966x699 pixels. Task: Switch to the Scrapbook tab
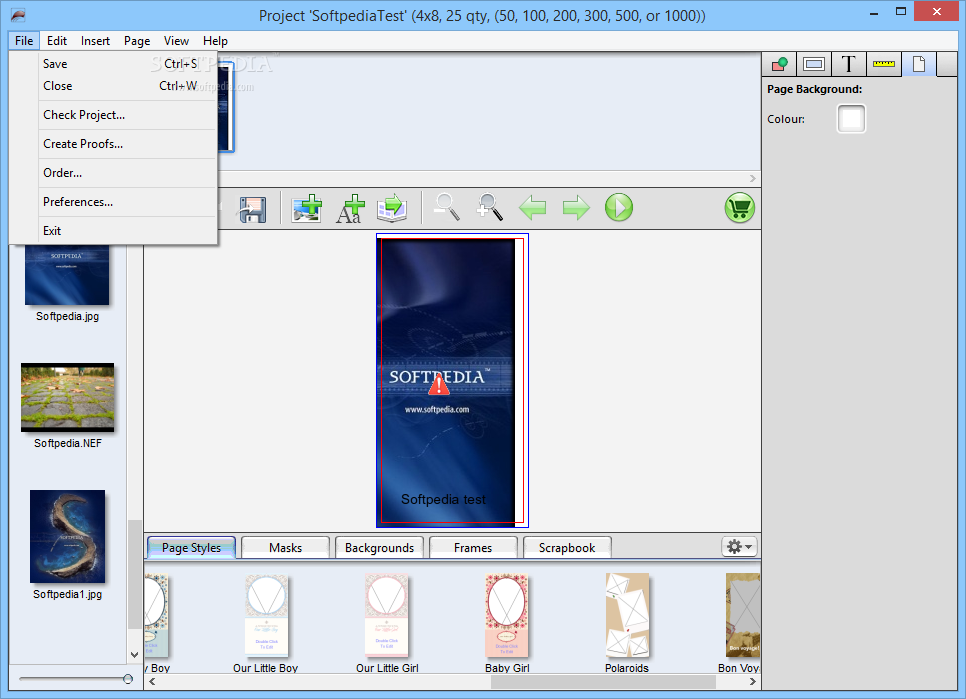click(x=567, y=547)
